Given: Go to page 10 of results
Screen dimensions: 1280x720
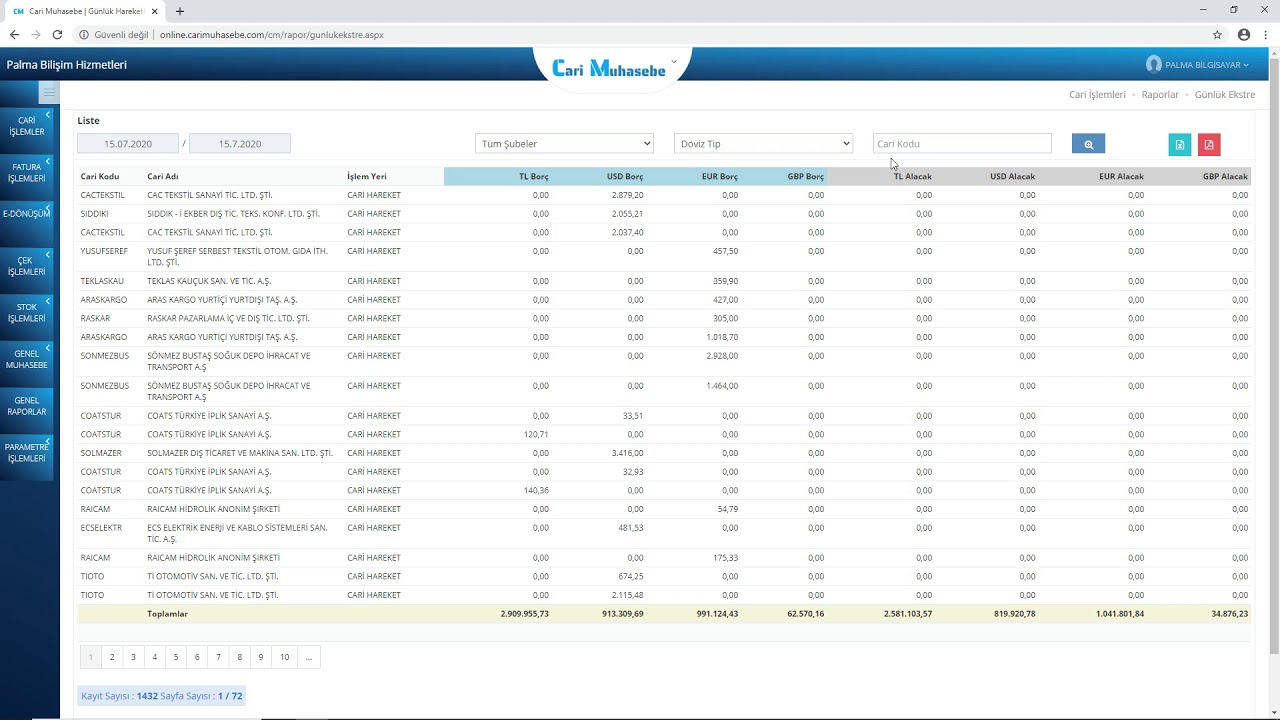Looking at the screenshot, I should [285, 657].
